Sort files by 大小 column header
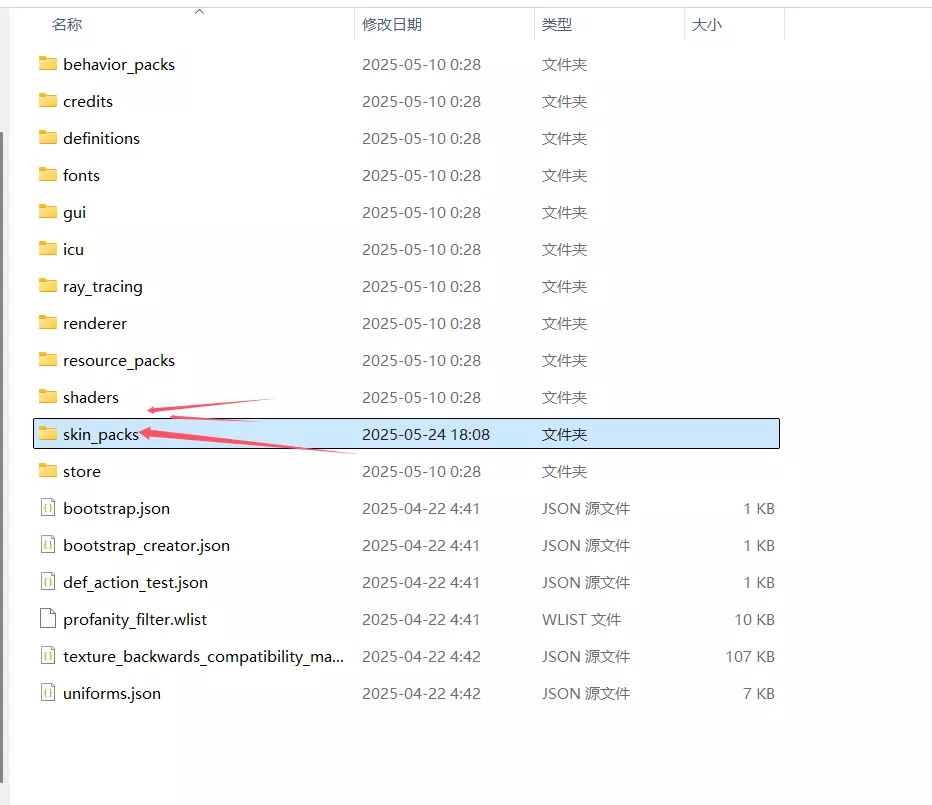The width and height of the screenshot is (932, 805). click(x=707, y=24)
